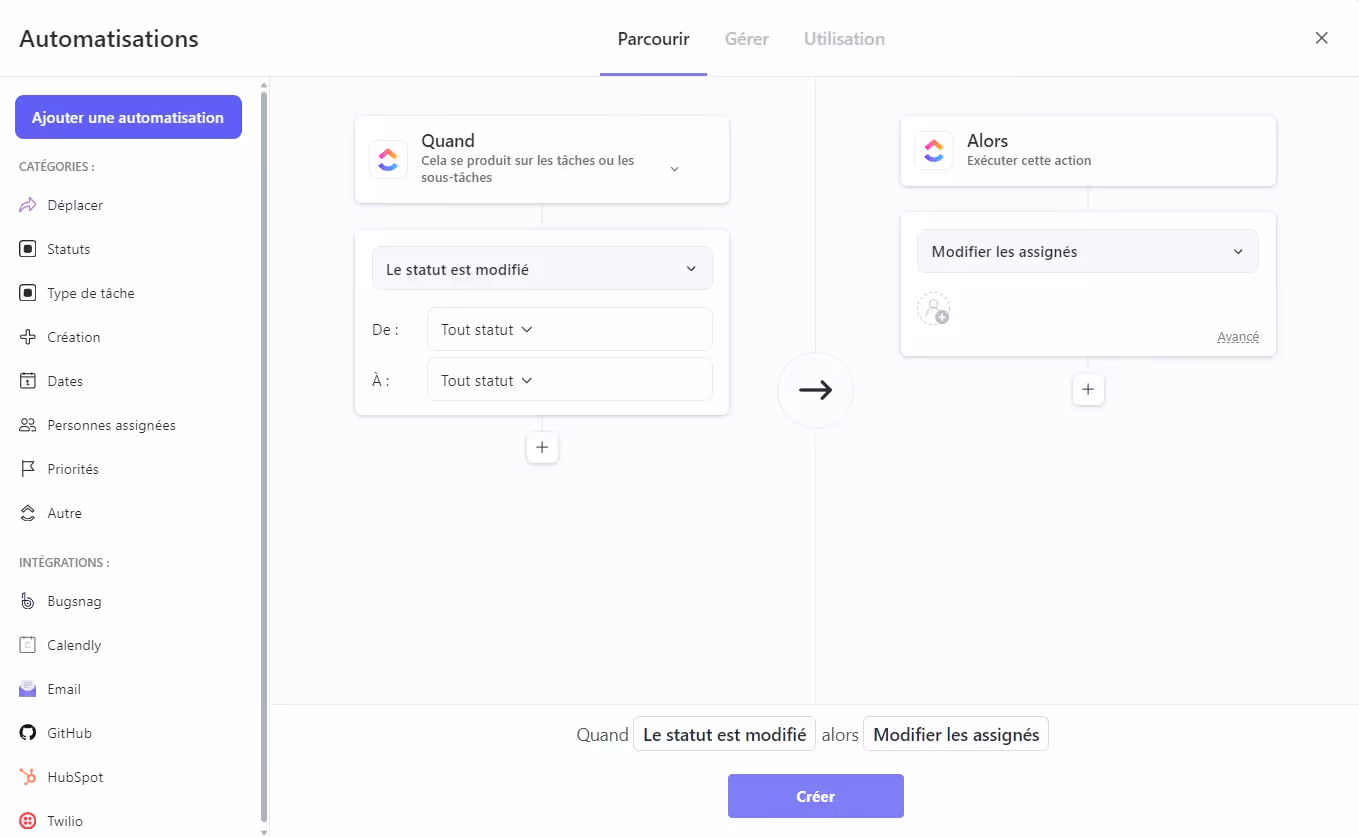
Task: Add an assignee with the avatar plus icon
Action: coord(934,309)
